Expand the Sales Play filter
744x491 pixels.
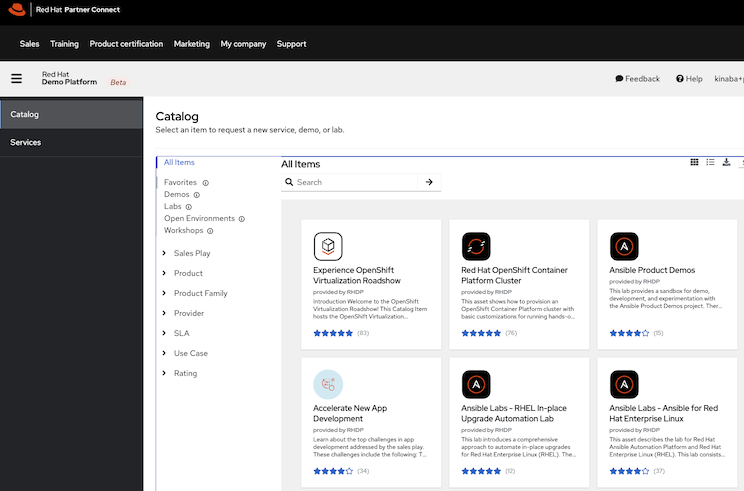(187, 253)
